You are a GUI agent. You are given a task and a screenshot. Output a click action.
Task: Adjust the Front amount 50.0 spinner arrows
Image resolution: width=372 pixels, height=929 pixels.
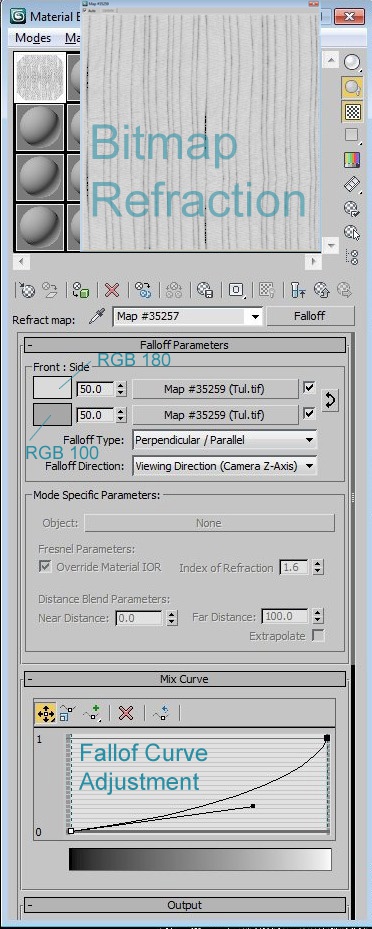click(121, 389)
